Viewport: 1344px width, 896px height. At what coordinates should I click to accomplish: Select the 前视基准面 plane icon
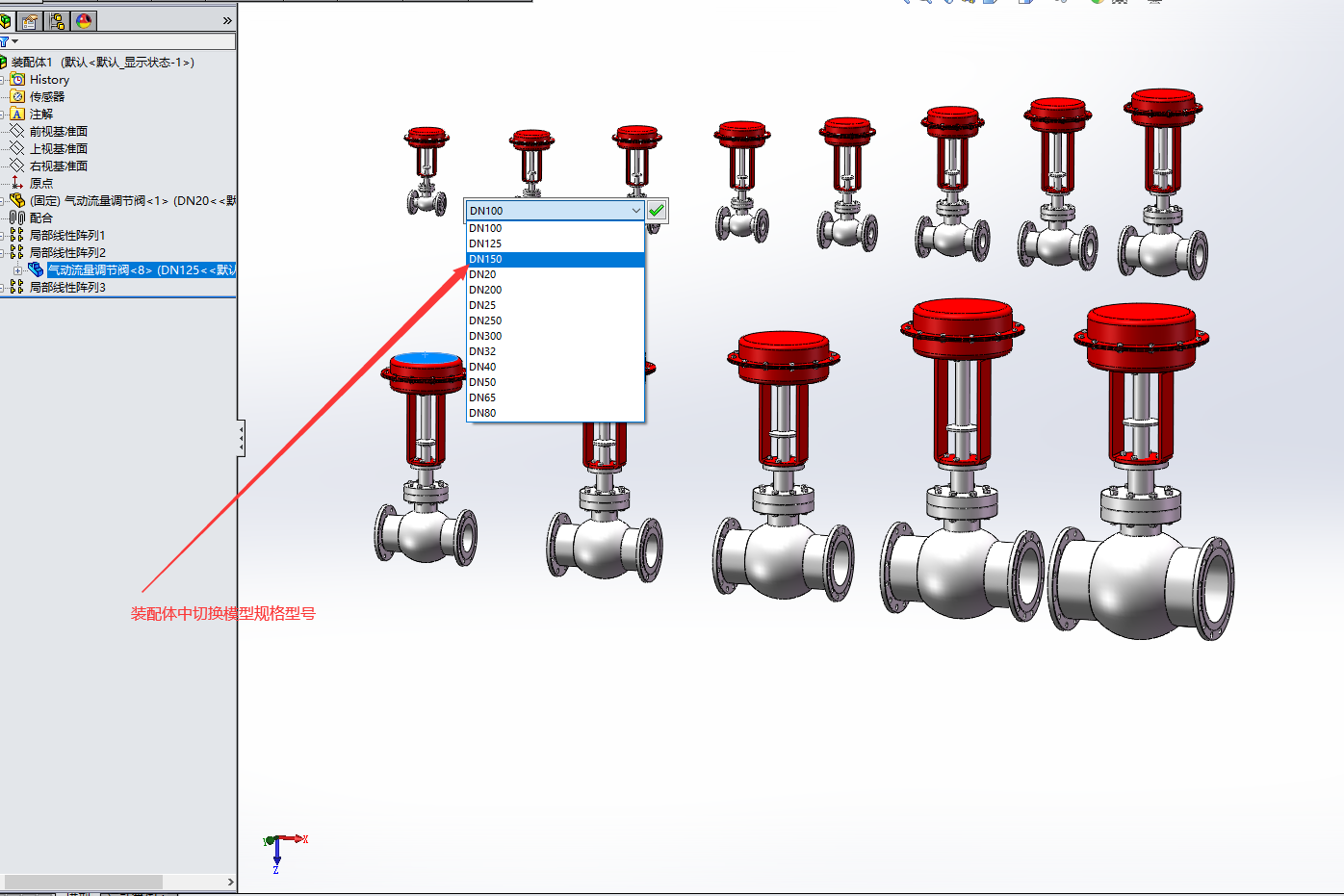(17, 131)
